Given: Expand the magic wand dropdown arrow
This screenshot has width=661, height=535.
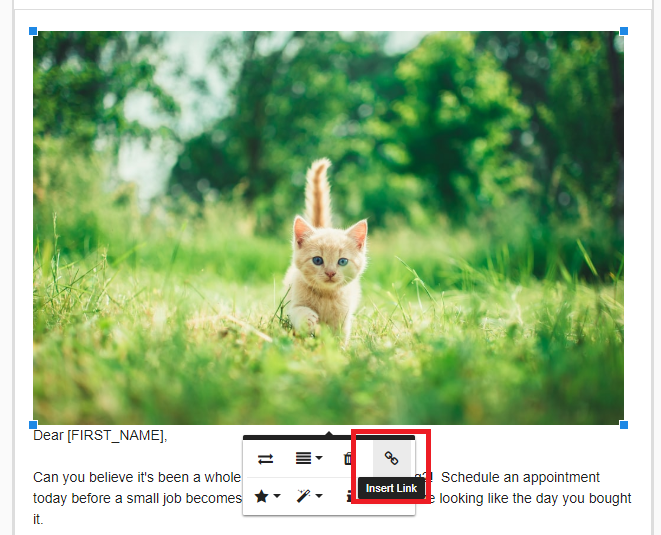Looking at the screenshot, I should coord(319,496).
